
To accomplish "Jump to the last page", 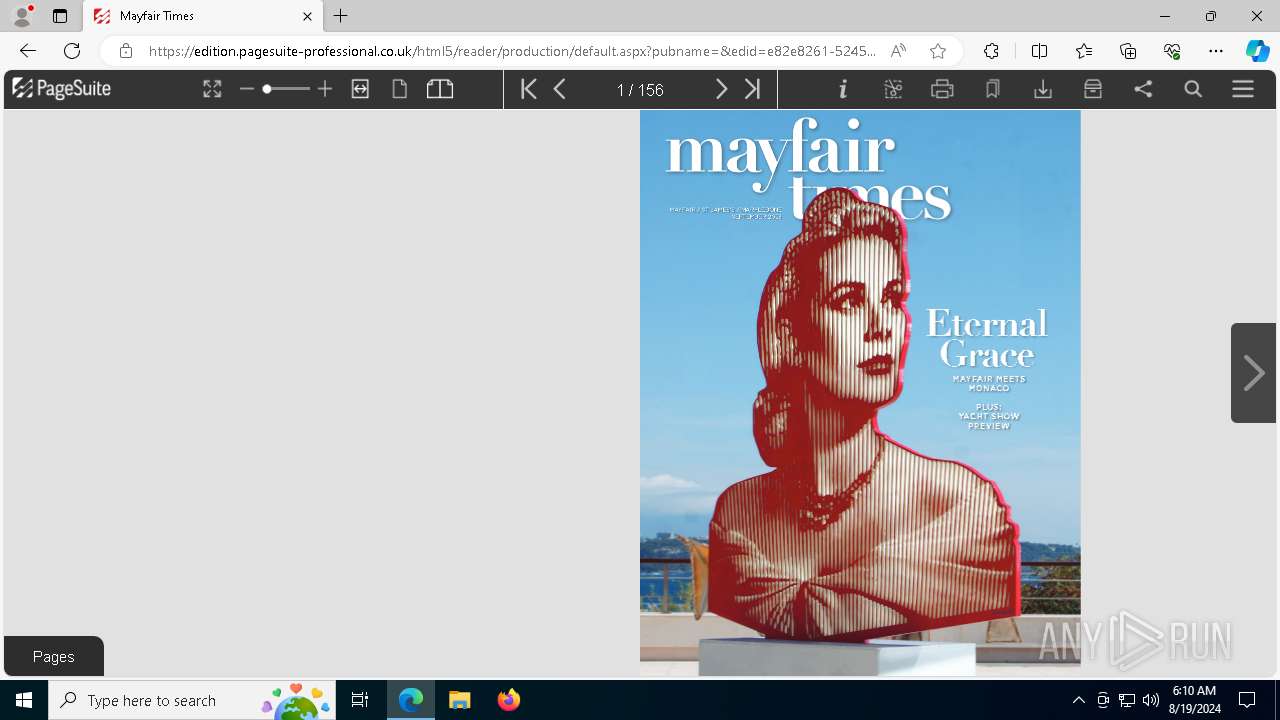I will pyautogui.click(x=753, y=89).
